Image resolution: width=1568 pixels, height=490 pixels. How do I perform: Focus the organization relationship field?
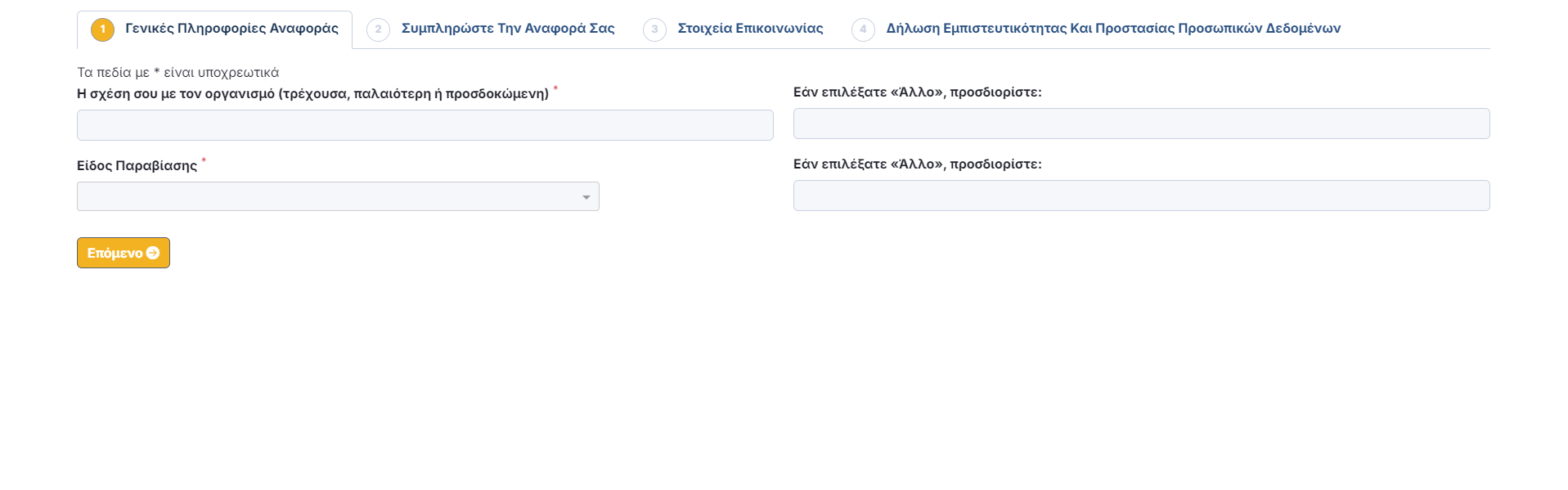425,125
